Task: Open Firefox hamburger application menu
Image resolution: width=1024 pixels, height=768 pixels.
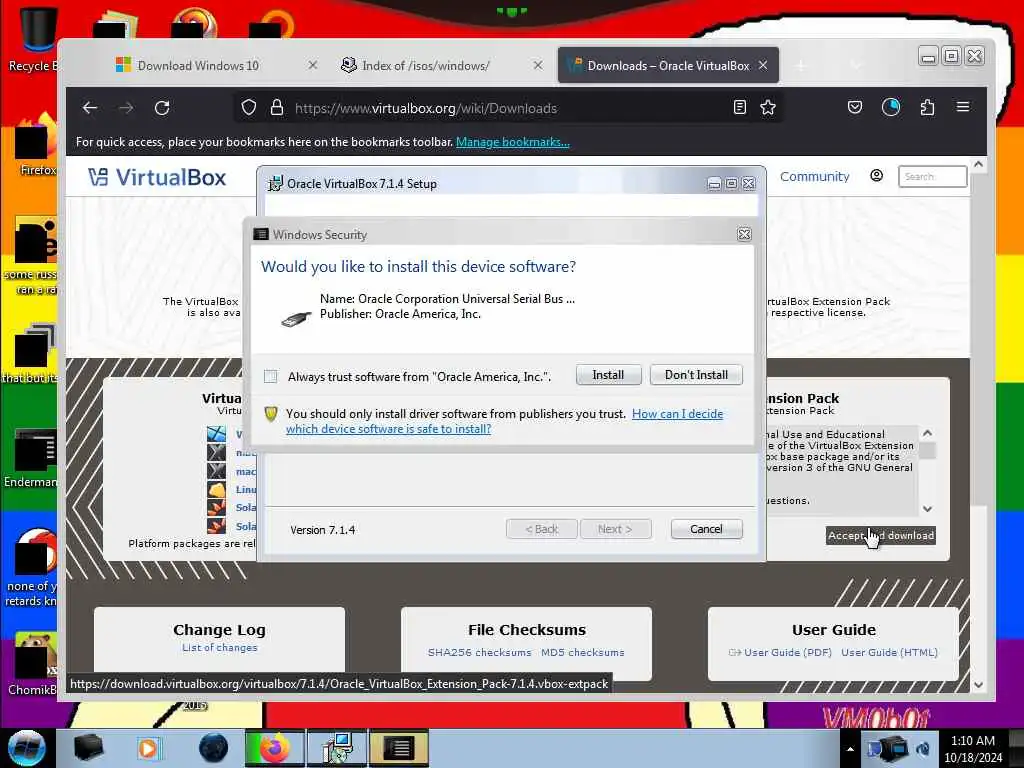Action: point(963,106)
